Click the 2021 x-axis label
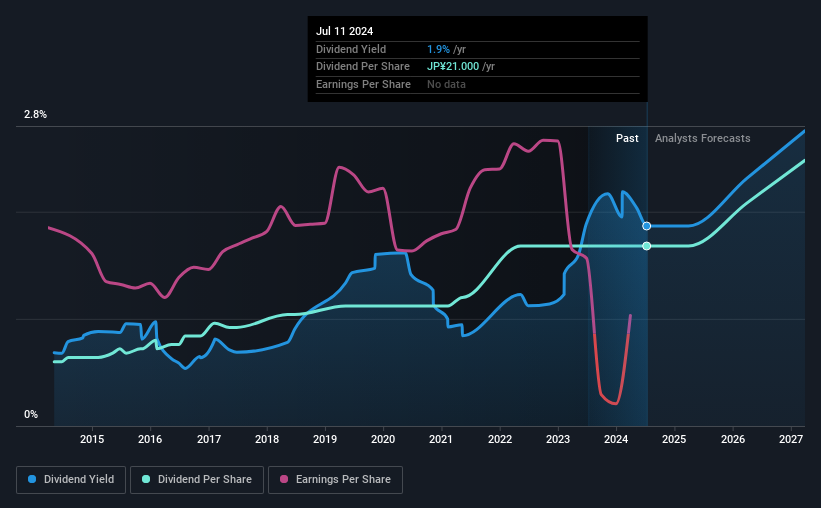 (441, 439)
